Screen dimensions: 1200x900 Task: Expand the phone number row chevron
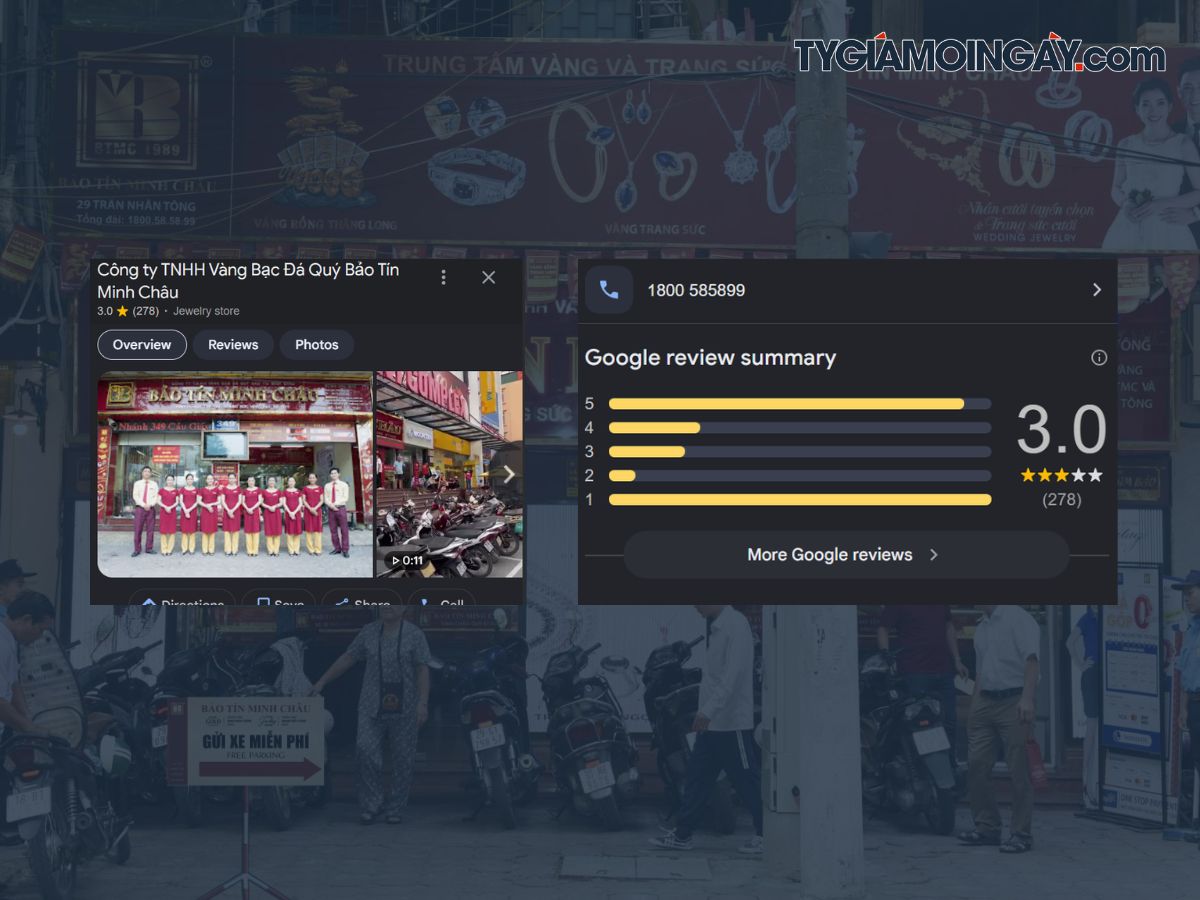pos(1097,290)
